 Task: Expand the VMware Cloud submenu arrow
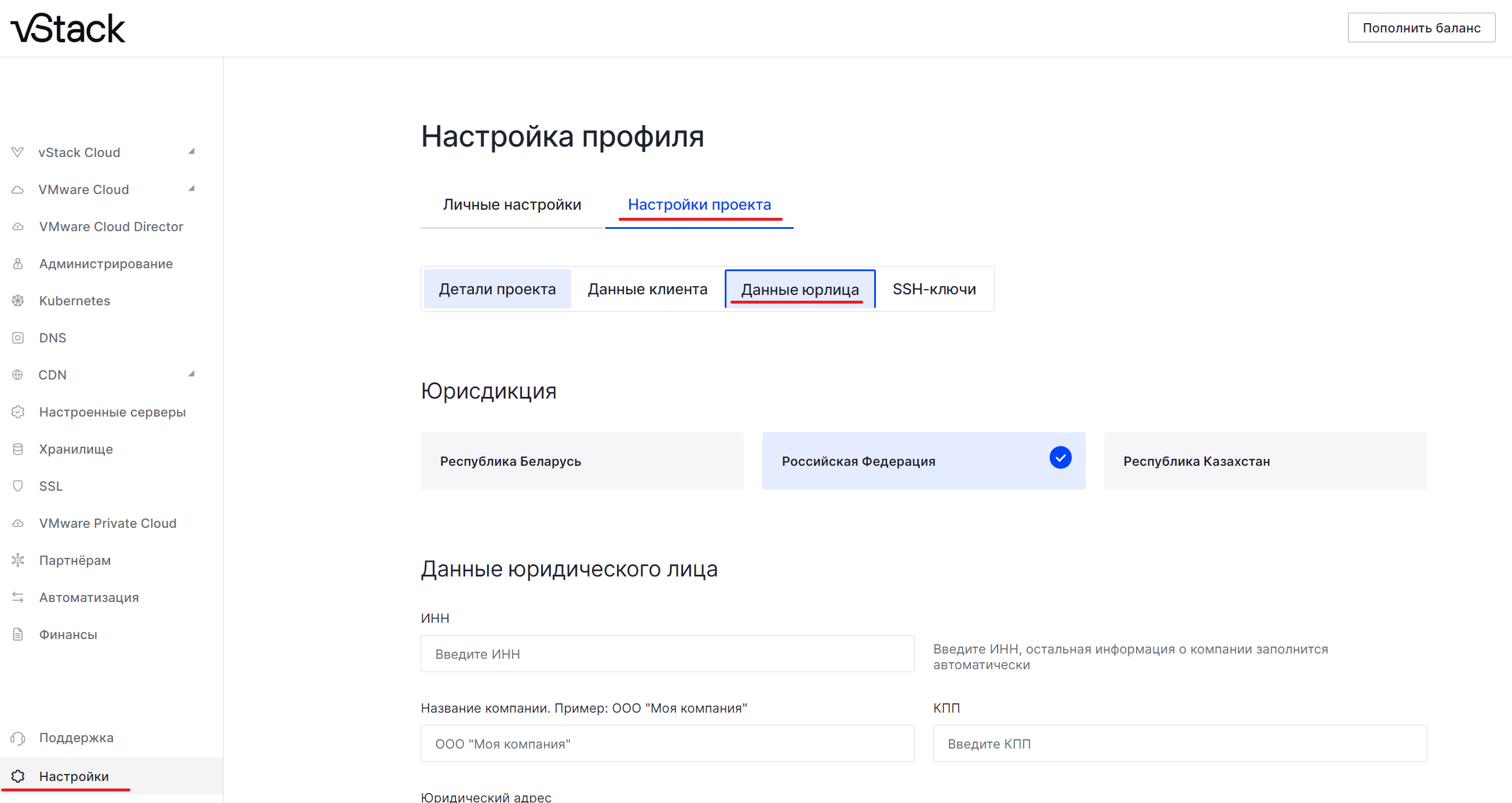click(191, 188)
